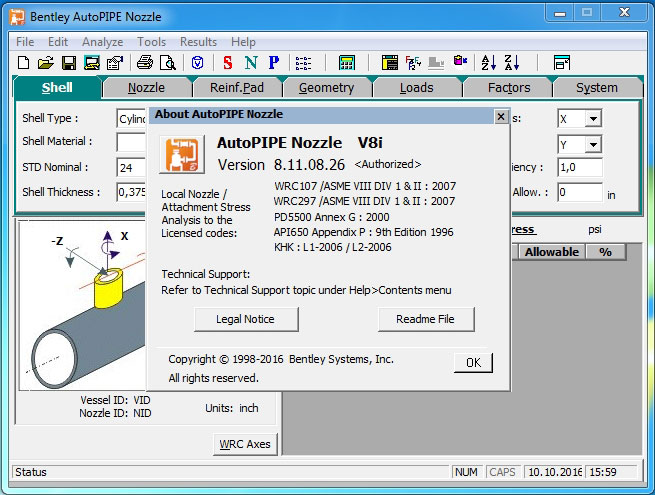Click the 10.10.2016 date in status bar
The height and width of the screenshot is (495, 655).
coord(554,472)
